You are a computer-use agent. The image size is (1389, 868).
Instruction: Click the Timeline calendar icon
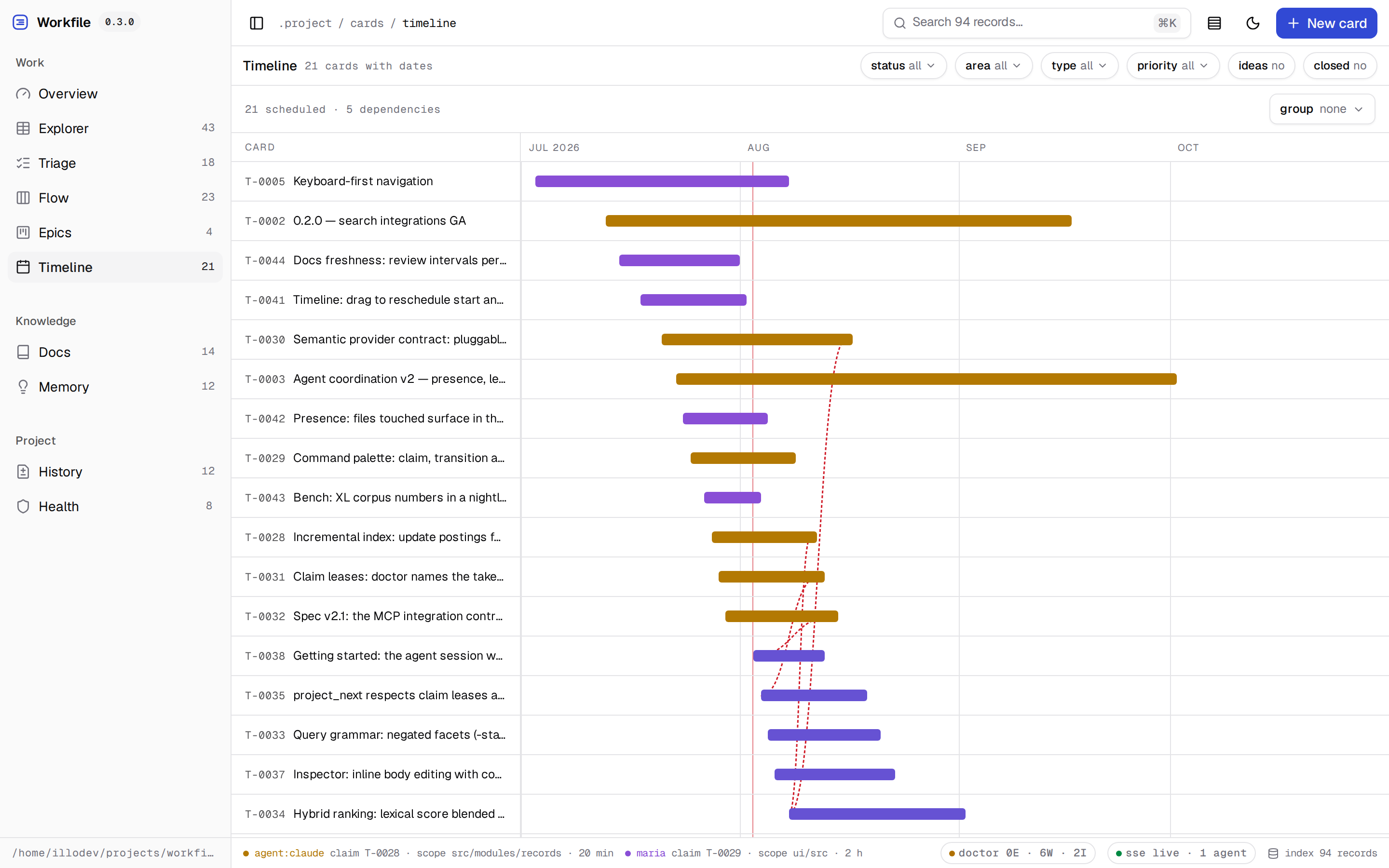[x=23, y=267]
